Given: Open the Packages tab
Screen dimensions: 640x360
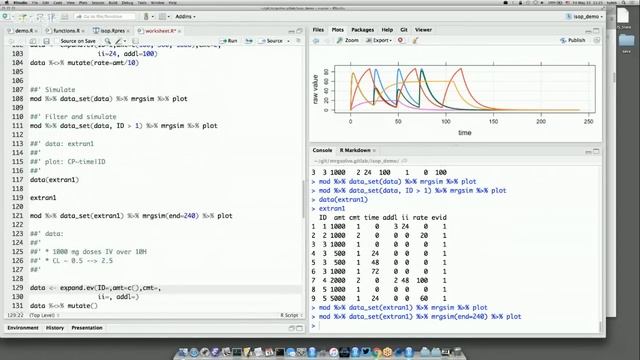Looking at the screenshot, I should tap(362, 30).
